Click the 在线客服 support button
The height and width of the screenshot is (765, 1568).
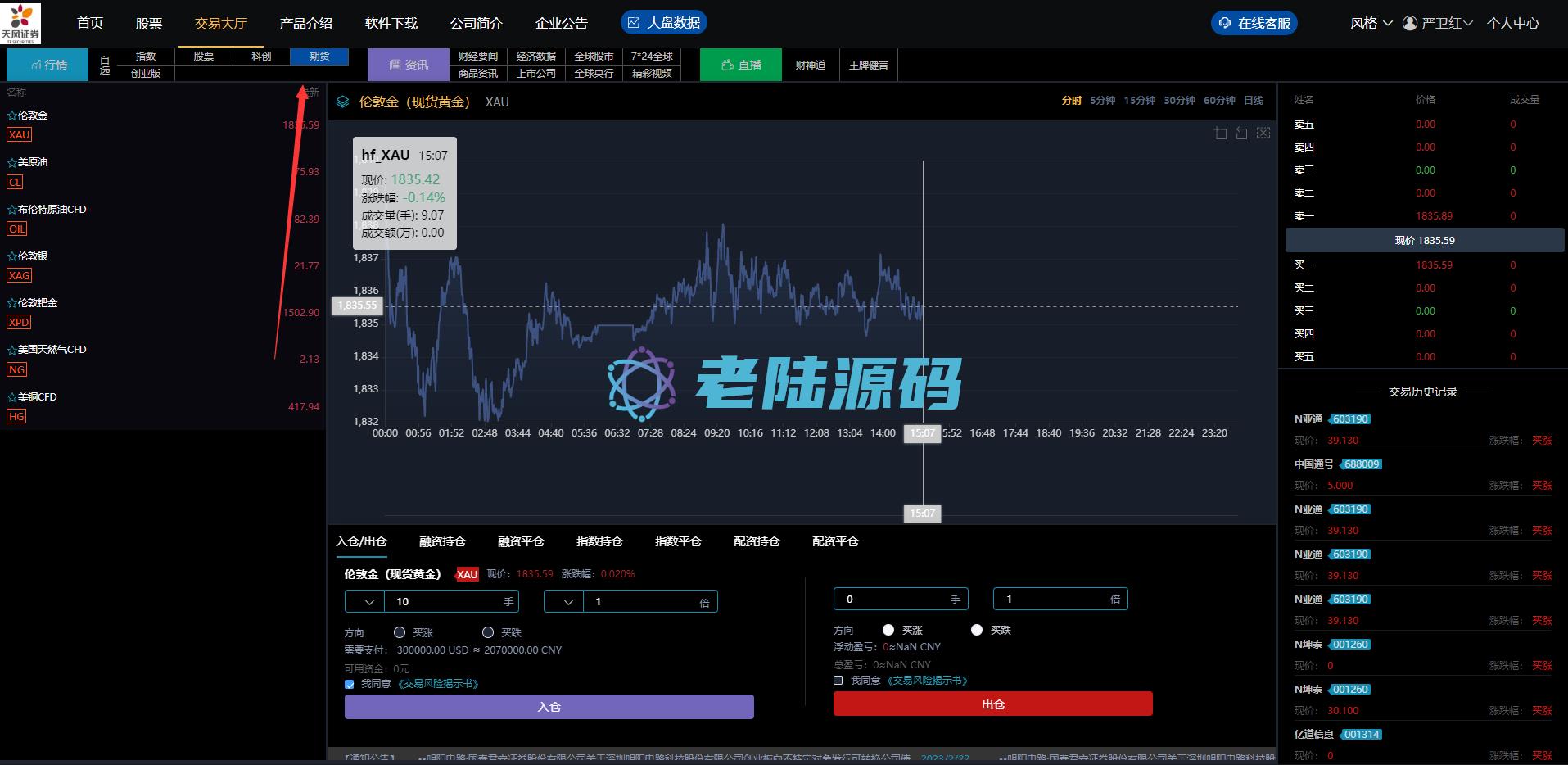point(1254,24)
